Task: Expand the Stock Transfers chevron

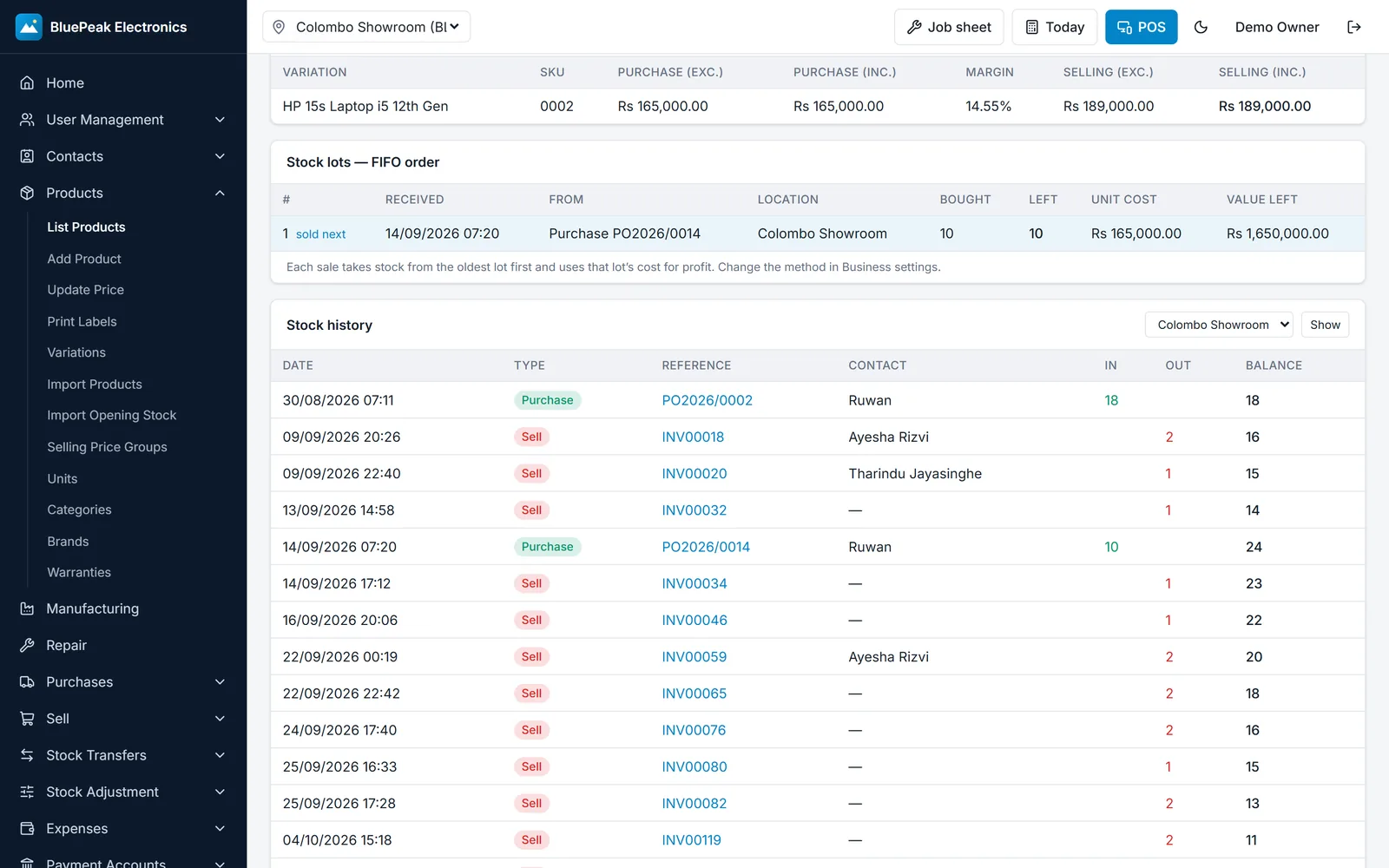Action: pyautogui.click(x=220, y=755)
